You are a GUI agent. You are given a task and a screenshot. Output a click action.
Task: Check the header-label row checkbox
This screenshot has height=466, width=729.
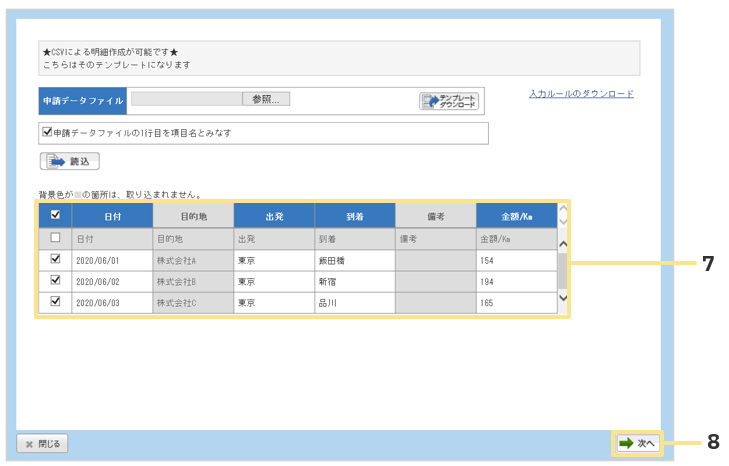(55, 238)
